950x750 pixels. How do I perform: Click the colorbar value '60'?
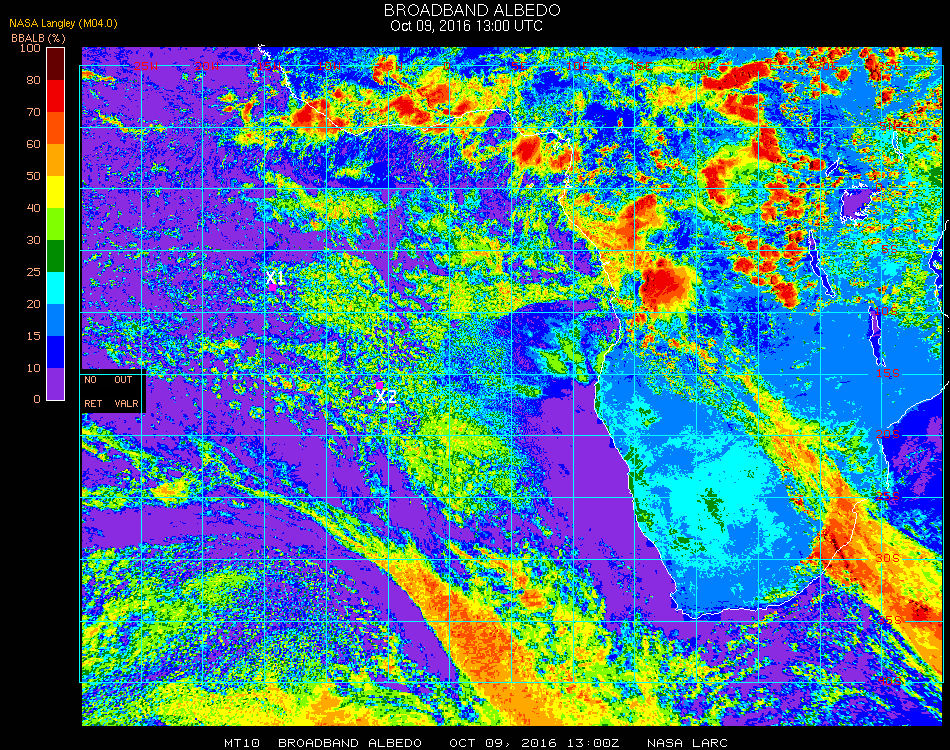tap(33, 144)
